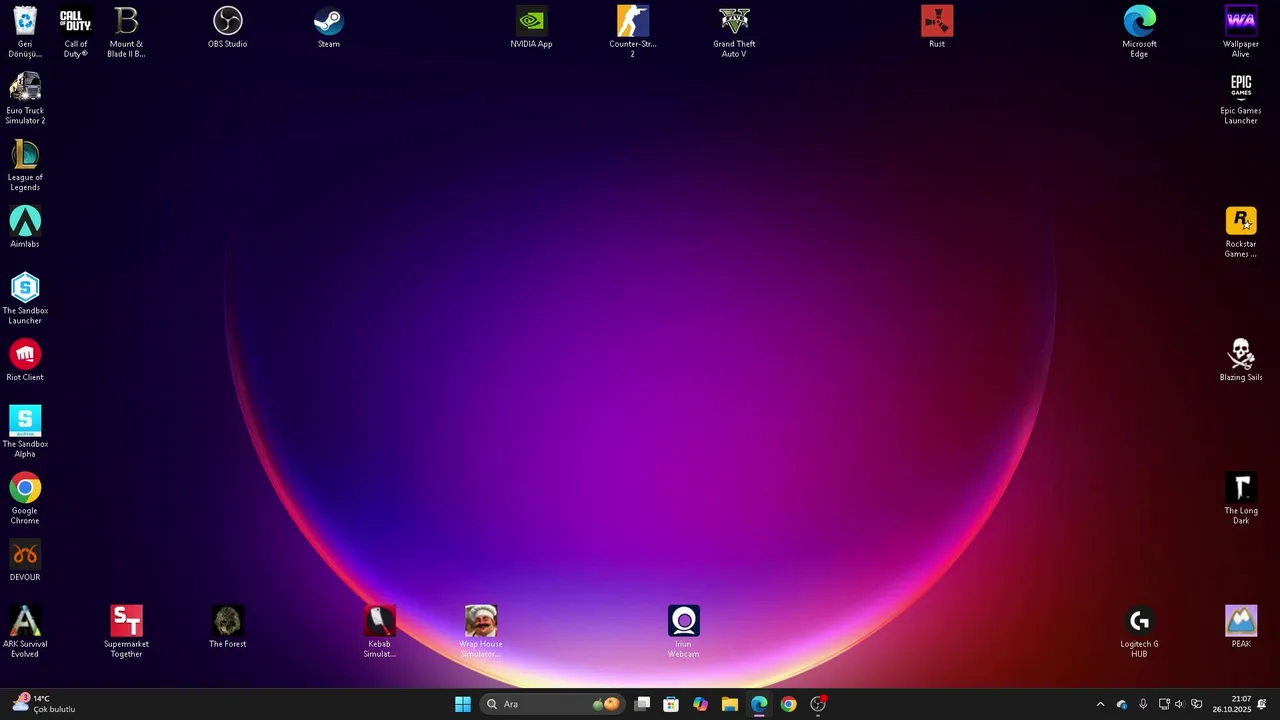Click the microphone tray icon
Screen dimensions: 1280x720
1143,704
